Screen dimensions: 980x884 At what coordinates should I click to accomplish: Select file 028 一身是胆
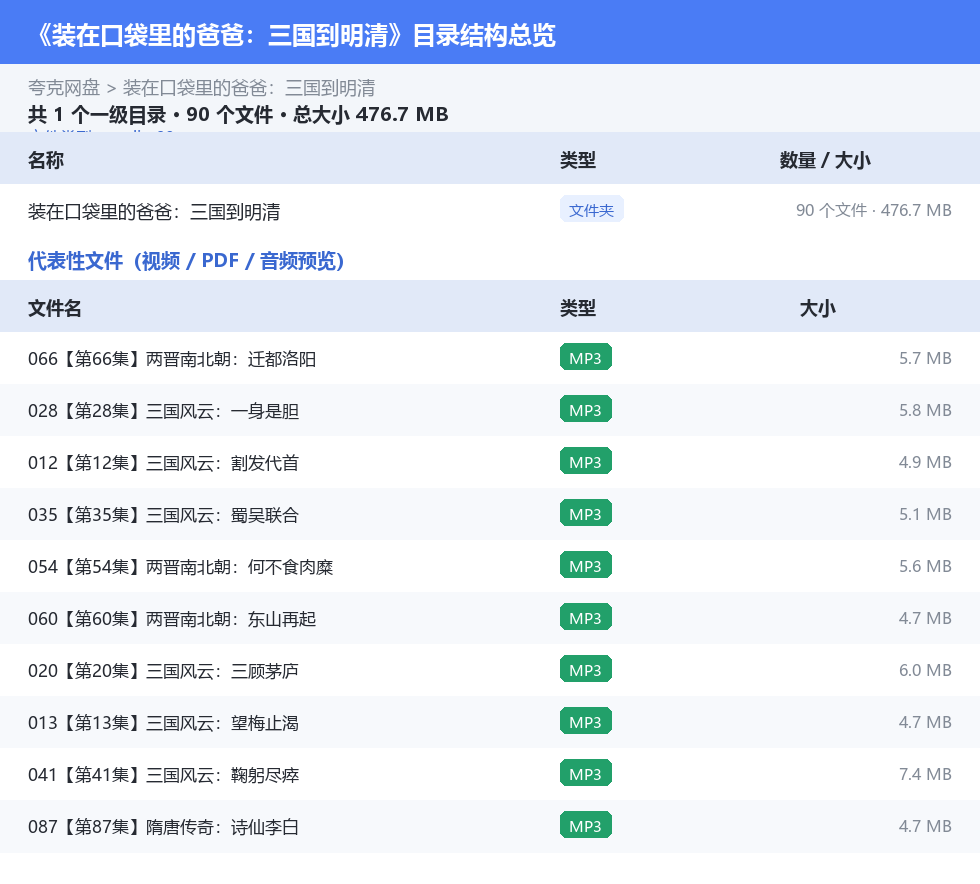click(x=490, y=410)
